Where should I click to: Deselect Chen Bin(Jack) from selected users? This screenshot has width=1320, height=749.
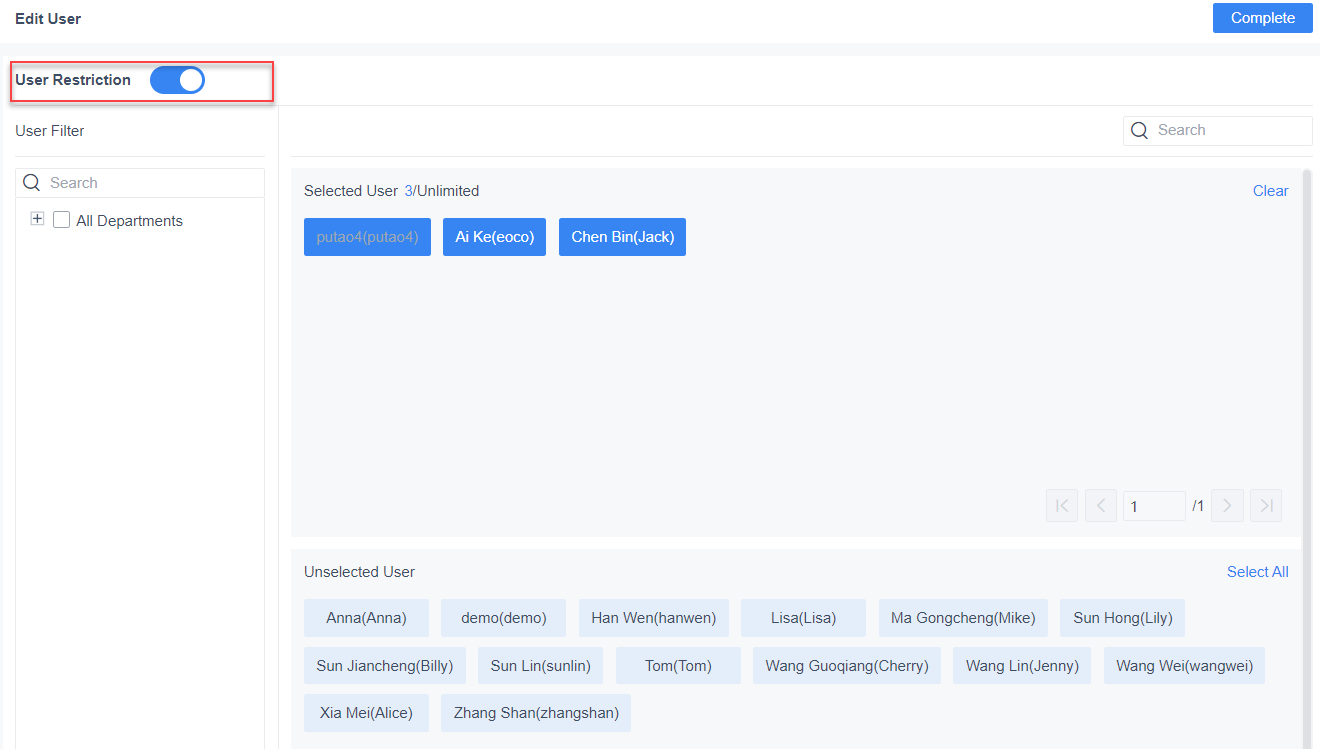pos(622,237)
